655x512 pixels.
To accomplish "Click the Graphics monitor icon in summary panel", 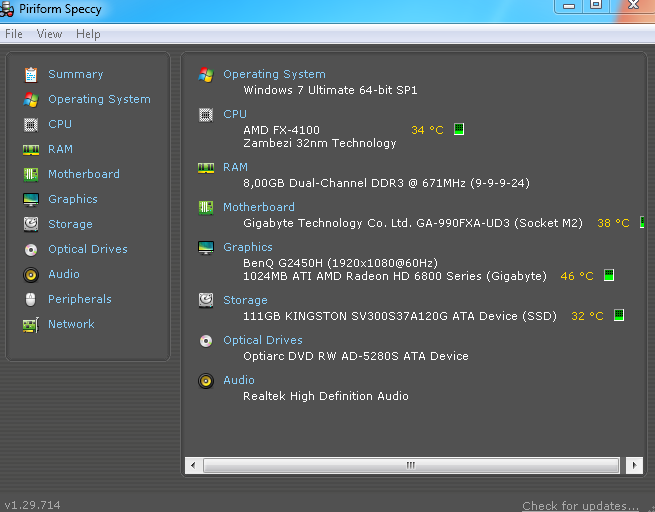I will tap(206, 248).
